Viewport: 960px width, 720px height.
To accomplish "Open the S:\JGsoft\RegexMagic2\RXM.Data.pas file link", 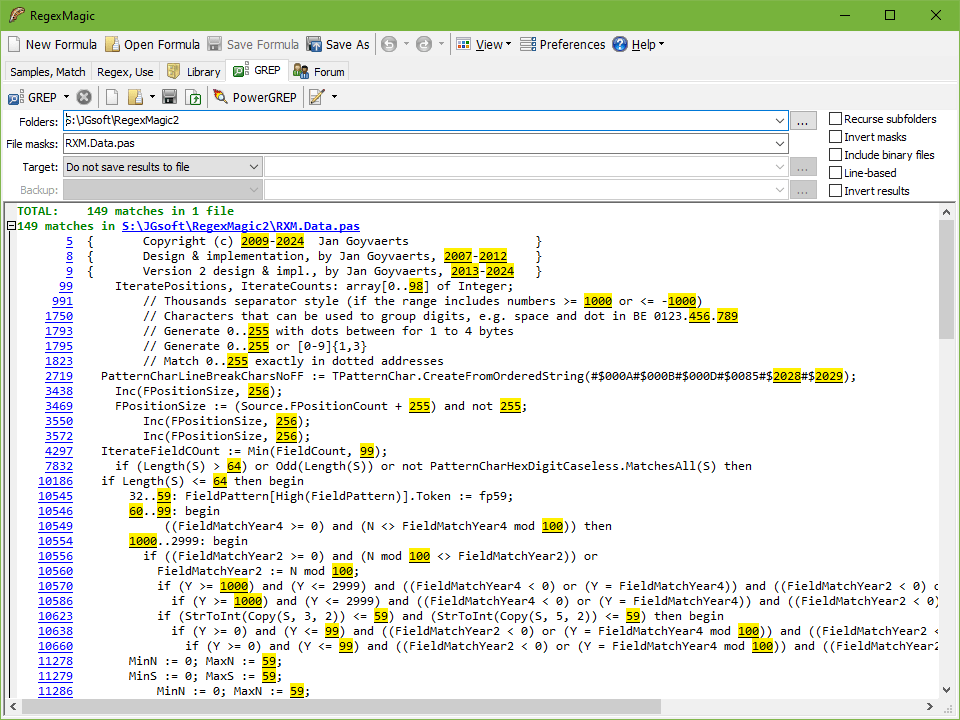I will [241, 226].
